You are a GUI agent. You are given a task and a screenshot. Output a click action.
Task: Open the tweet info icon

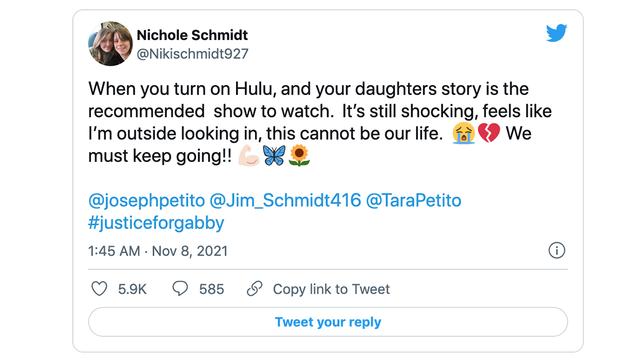(x=557, y=250)
